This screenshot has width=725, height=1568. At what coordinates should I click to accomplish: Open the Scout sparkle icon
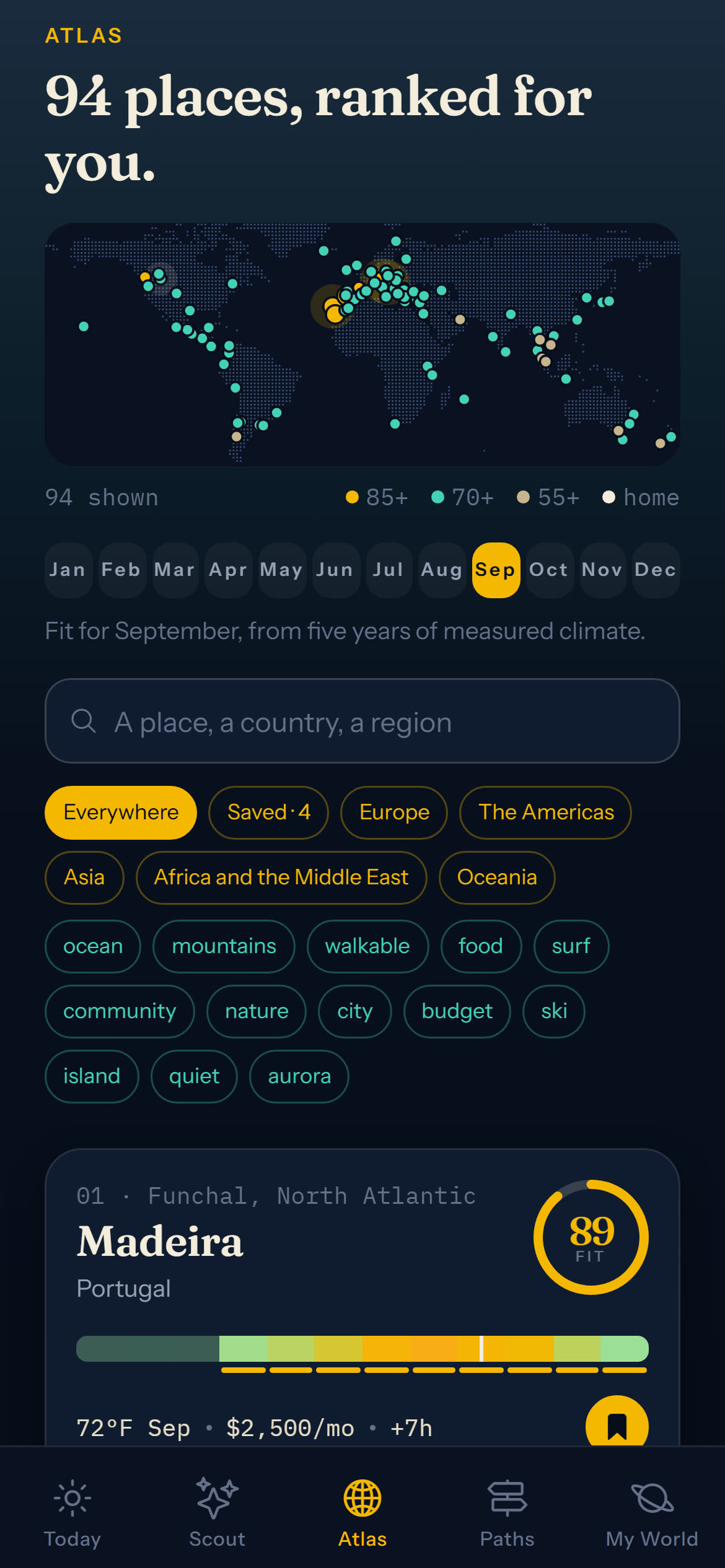(217, 1499)
